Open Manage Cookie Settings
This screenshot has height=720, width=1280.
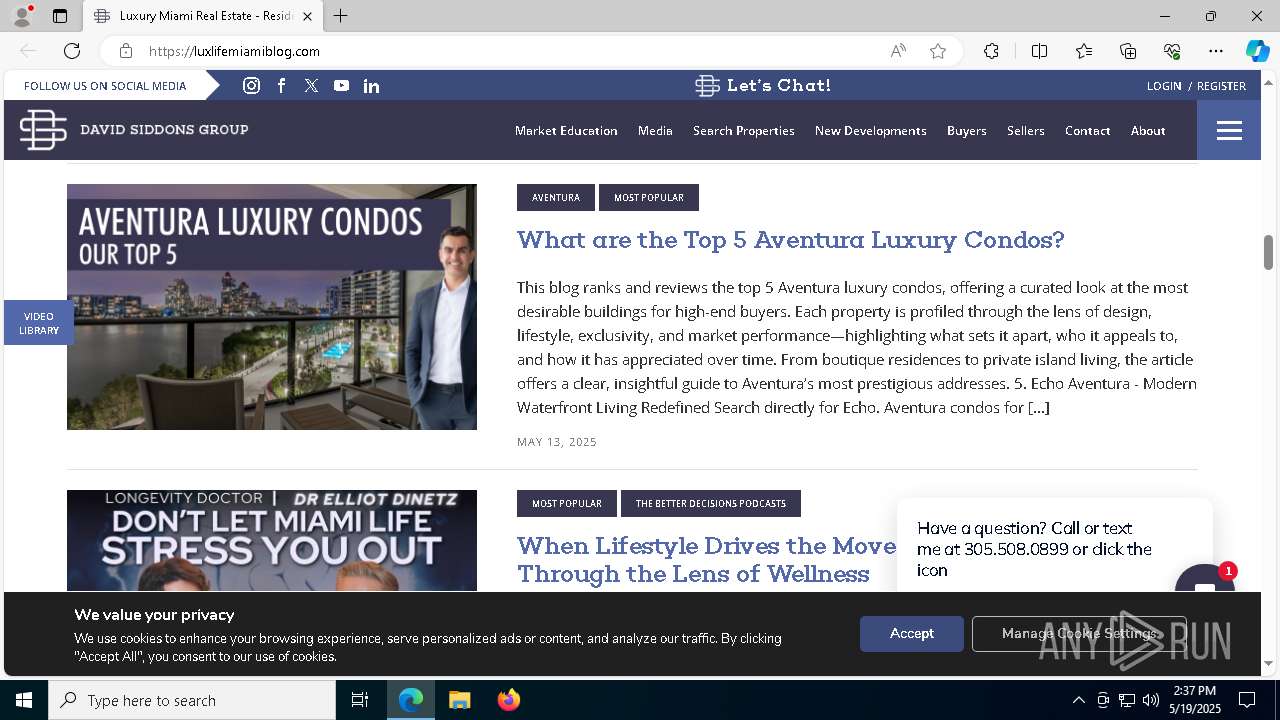pyautogui.click(x=1079, y=634)
